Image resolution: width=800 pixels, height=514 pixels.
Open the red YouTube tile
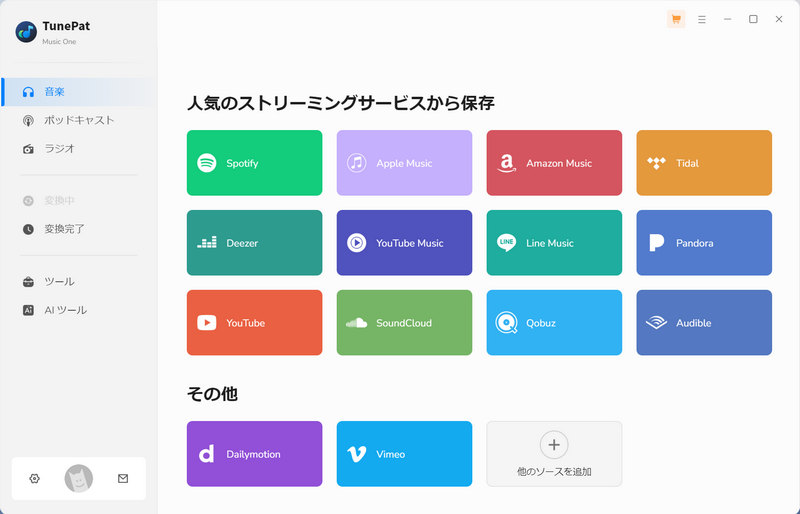pos(254,323)
